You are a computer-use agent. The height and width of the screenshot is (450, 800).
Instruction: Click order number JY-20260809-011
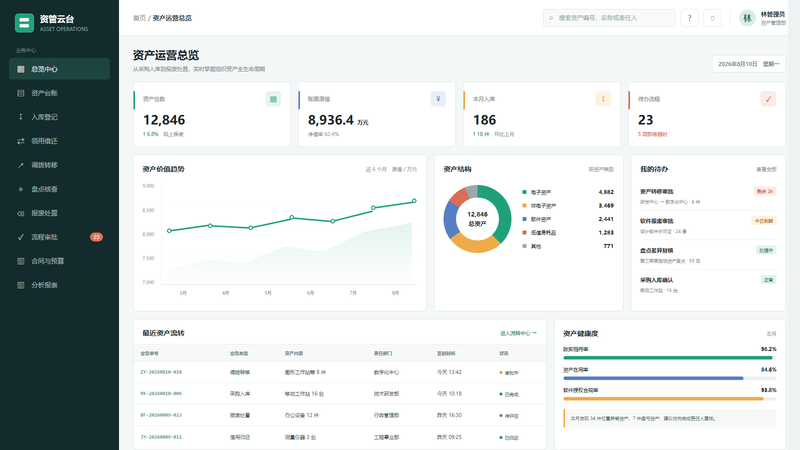(x=161, y=437)
